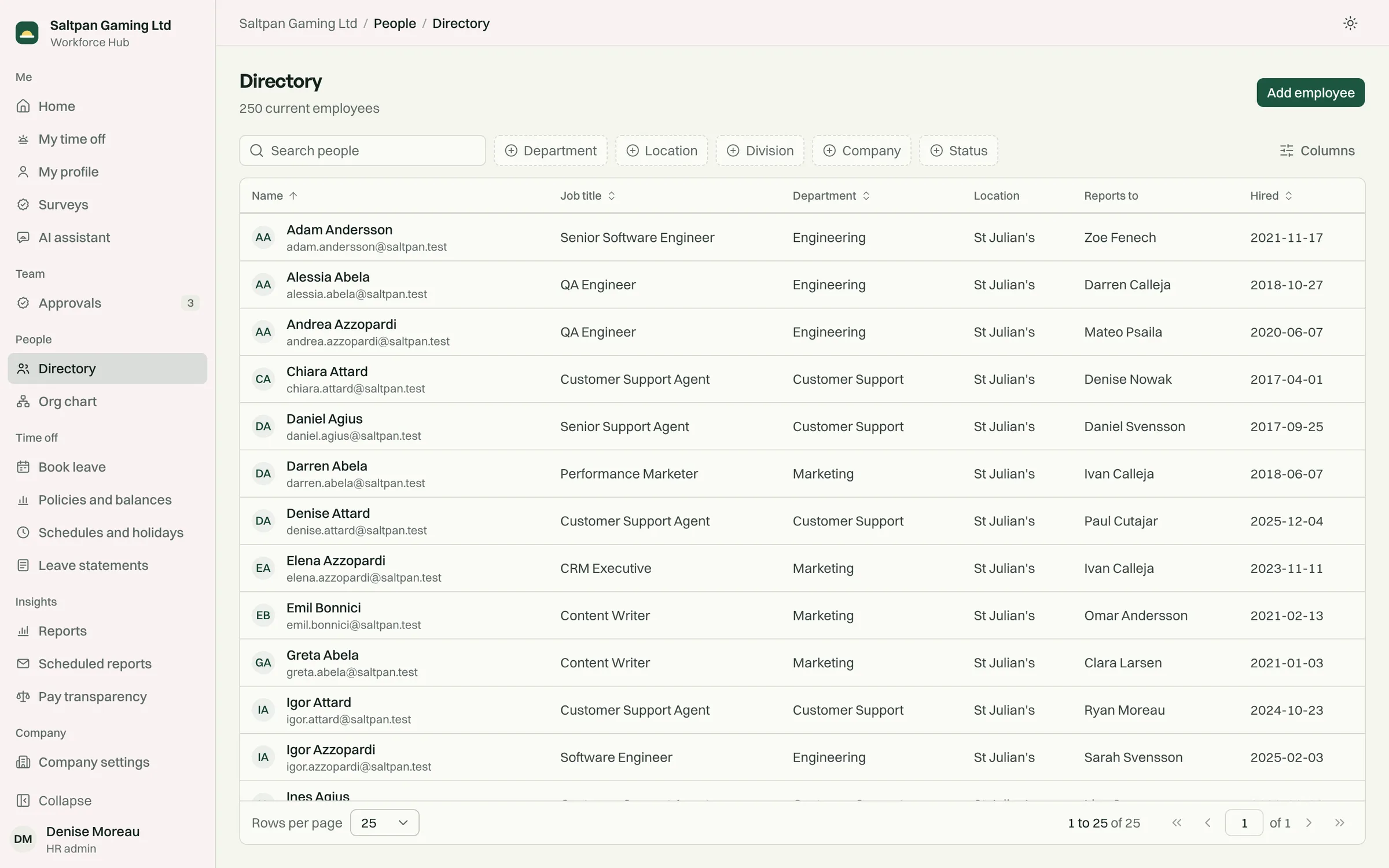The height and width of the screenshot is (868, 1389).
Task: Add a Location filter
Action: [x=662, y=151]
